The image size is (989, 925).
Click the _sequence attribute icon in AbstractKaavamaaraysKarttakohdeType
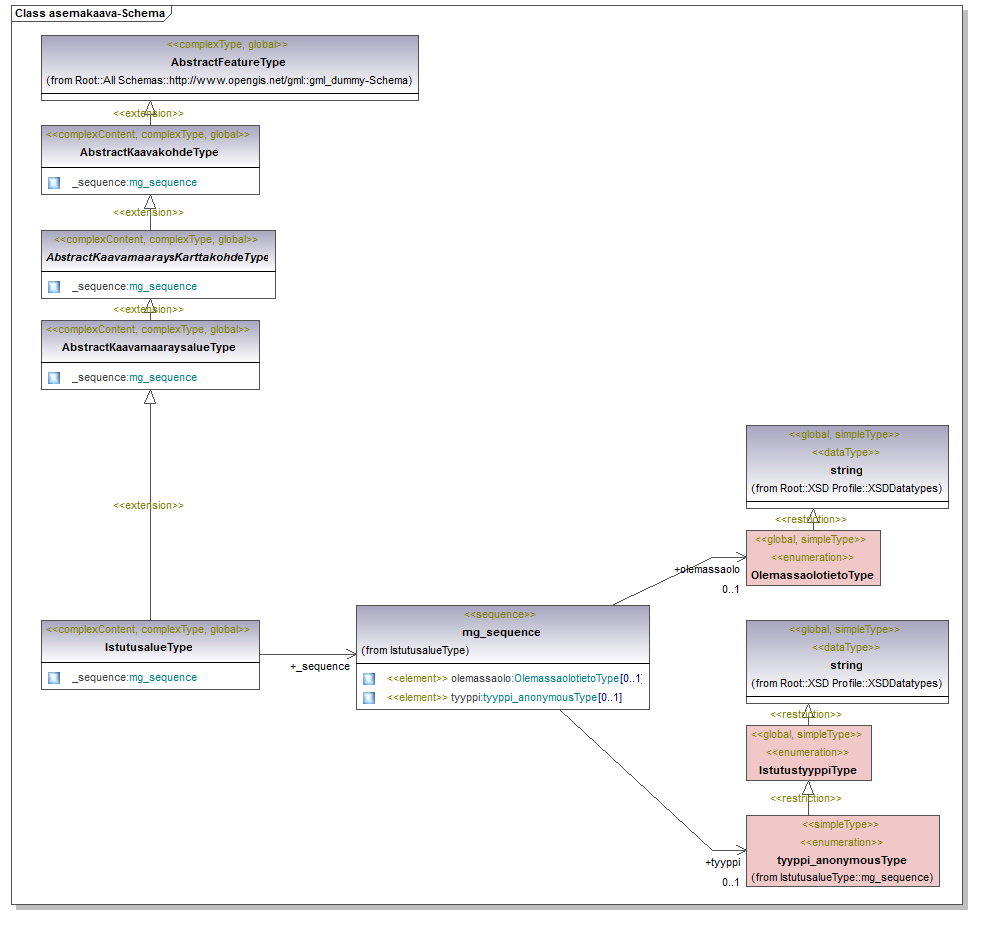click(x=54, y=287)
